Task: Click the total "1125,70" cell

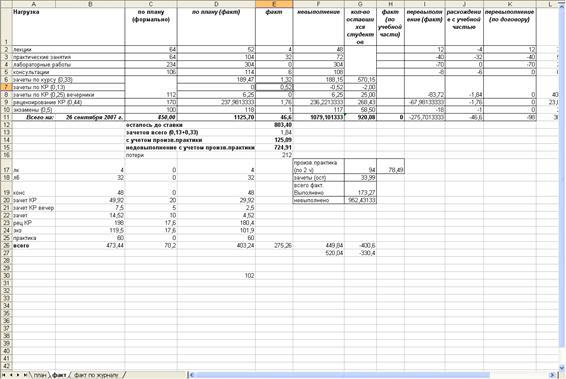Action: click(x=216, y=117)
